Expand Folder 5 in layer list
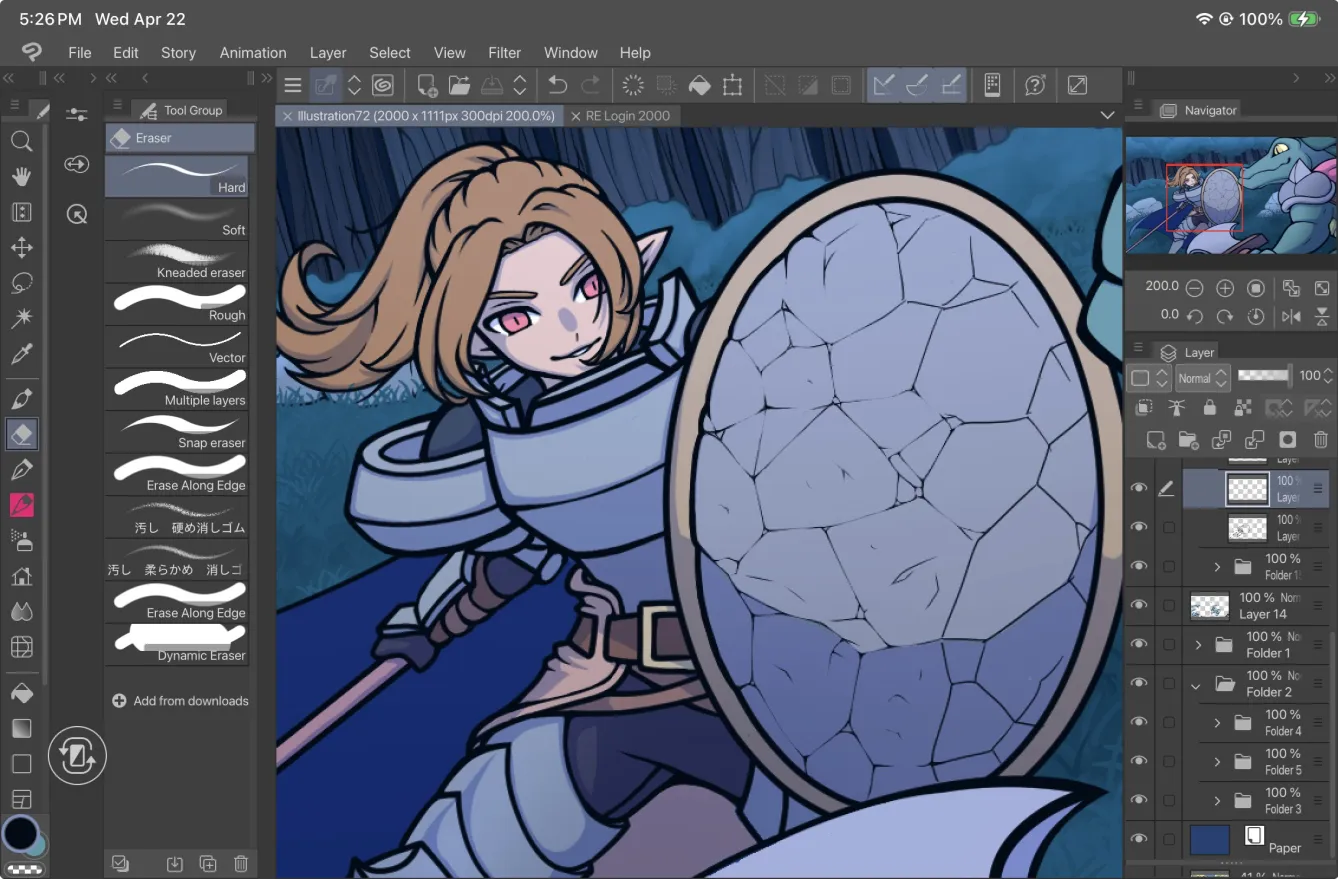Screen dimensions: 1338x879 click(x=1217, y=762)
